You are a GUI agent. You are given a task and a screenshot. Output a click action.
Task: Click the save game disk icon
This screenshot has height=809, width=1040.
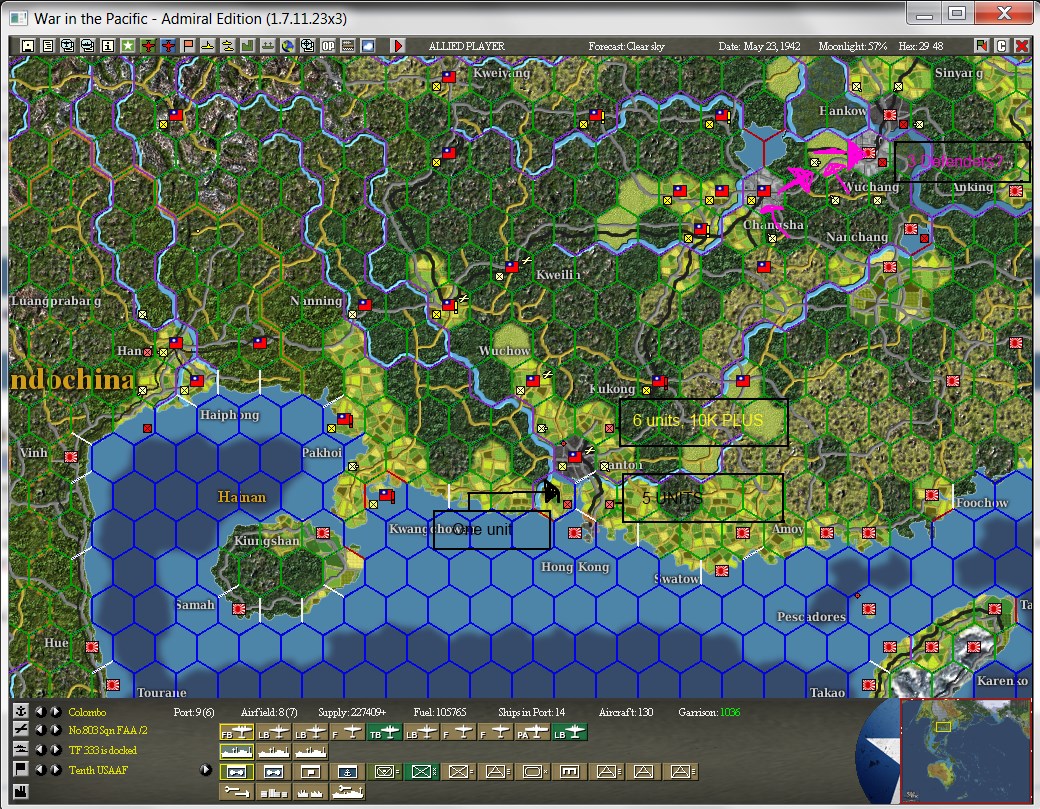[x=28, y=46]
